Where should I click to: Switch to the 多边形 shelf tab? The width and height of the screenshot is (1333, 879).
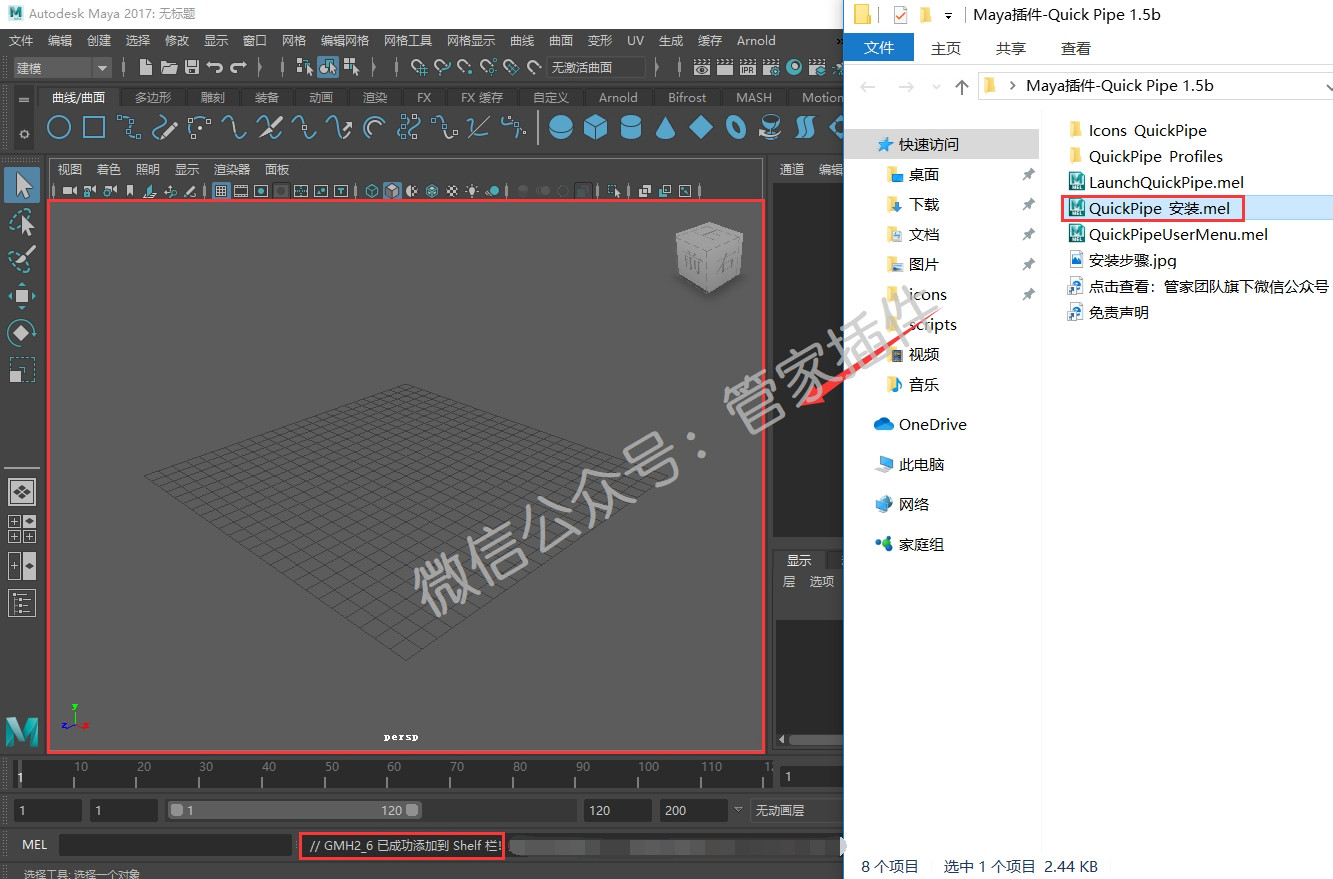point(153,97)
